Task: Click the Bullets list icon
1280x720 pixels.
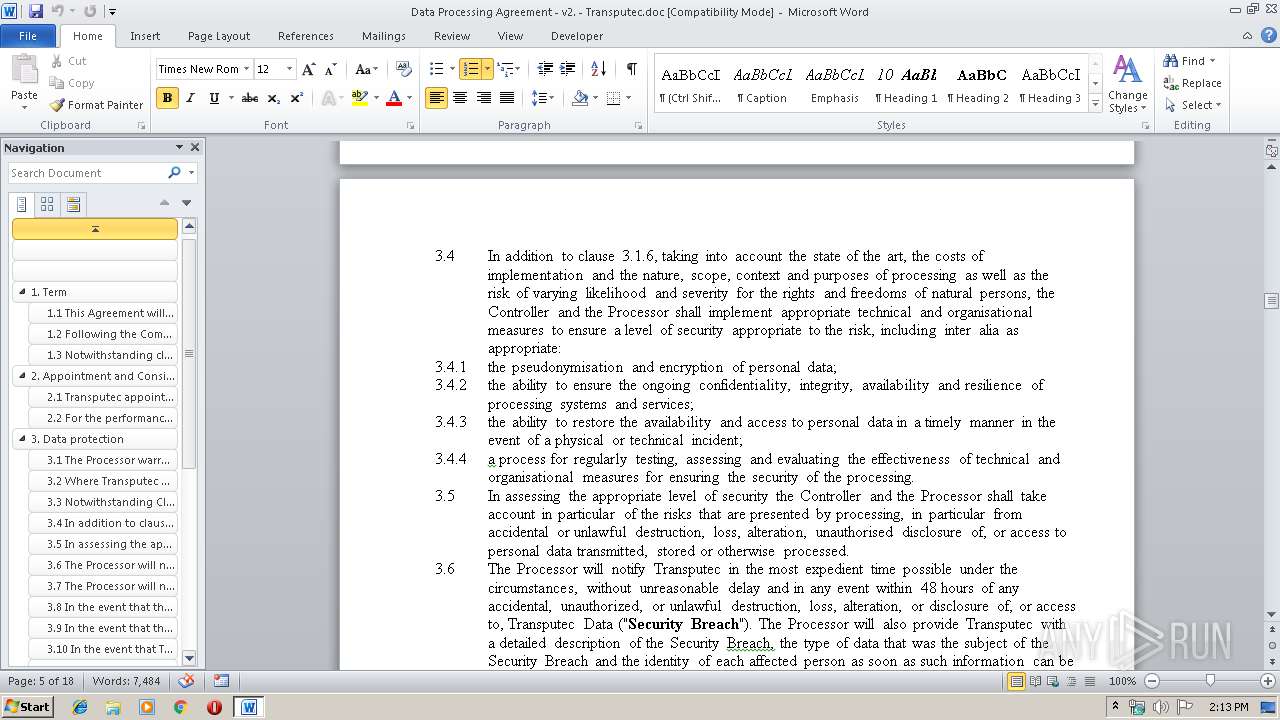Action: tap(436, 69)
